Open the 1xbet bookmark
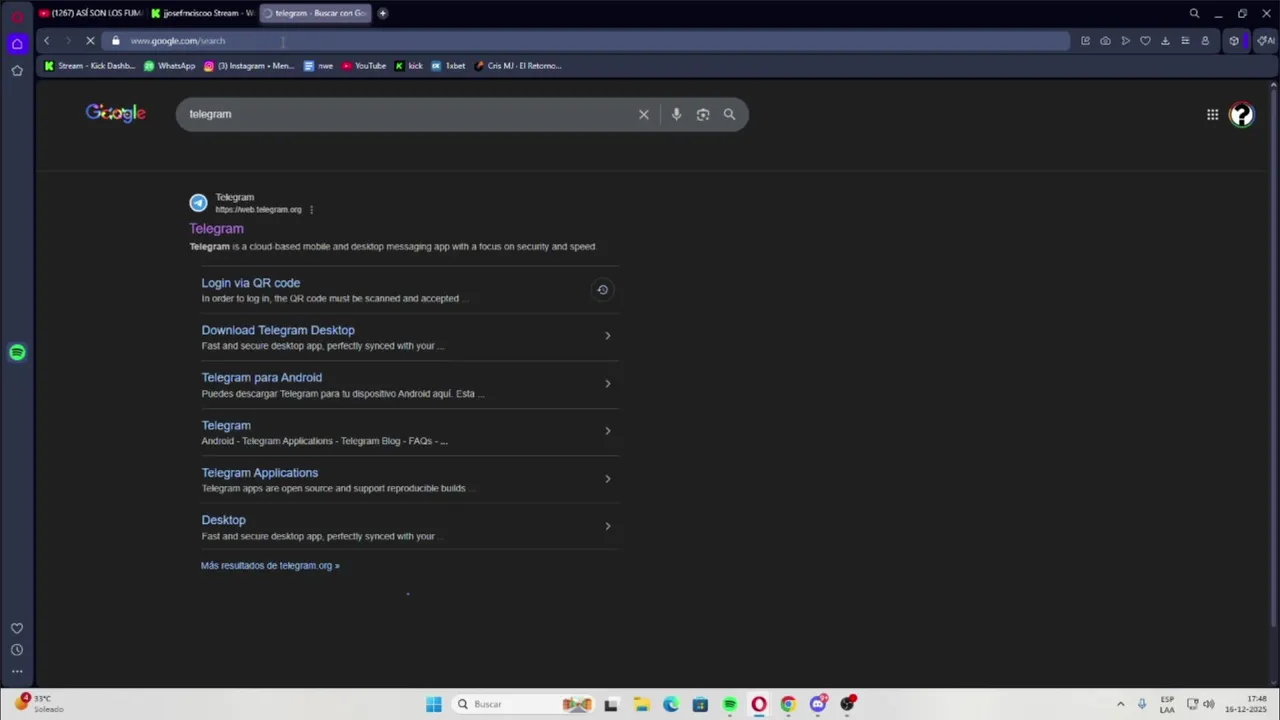The height and width of the screenshot is (720, 1280). pyautogui.click(x=448, y=66)
